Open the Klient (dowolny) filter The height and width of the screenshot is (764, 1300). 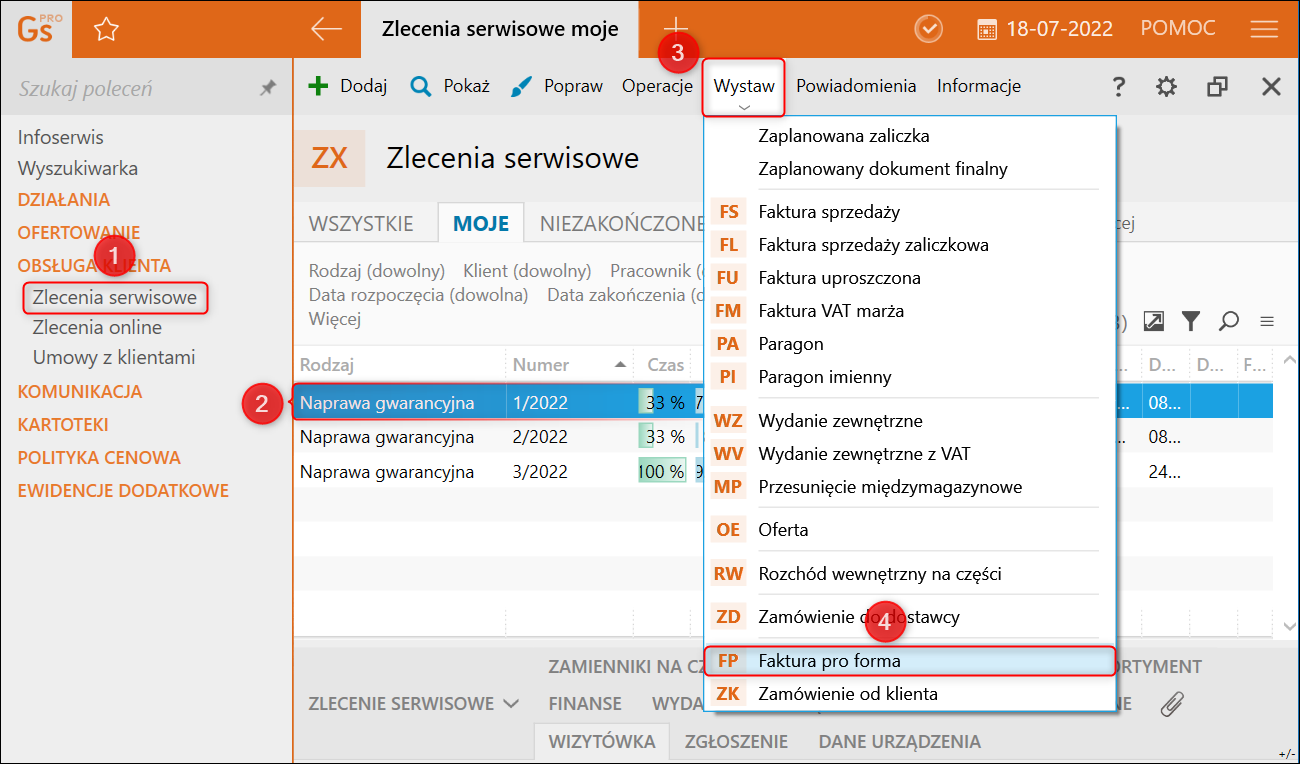pos(527,271)
